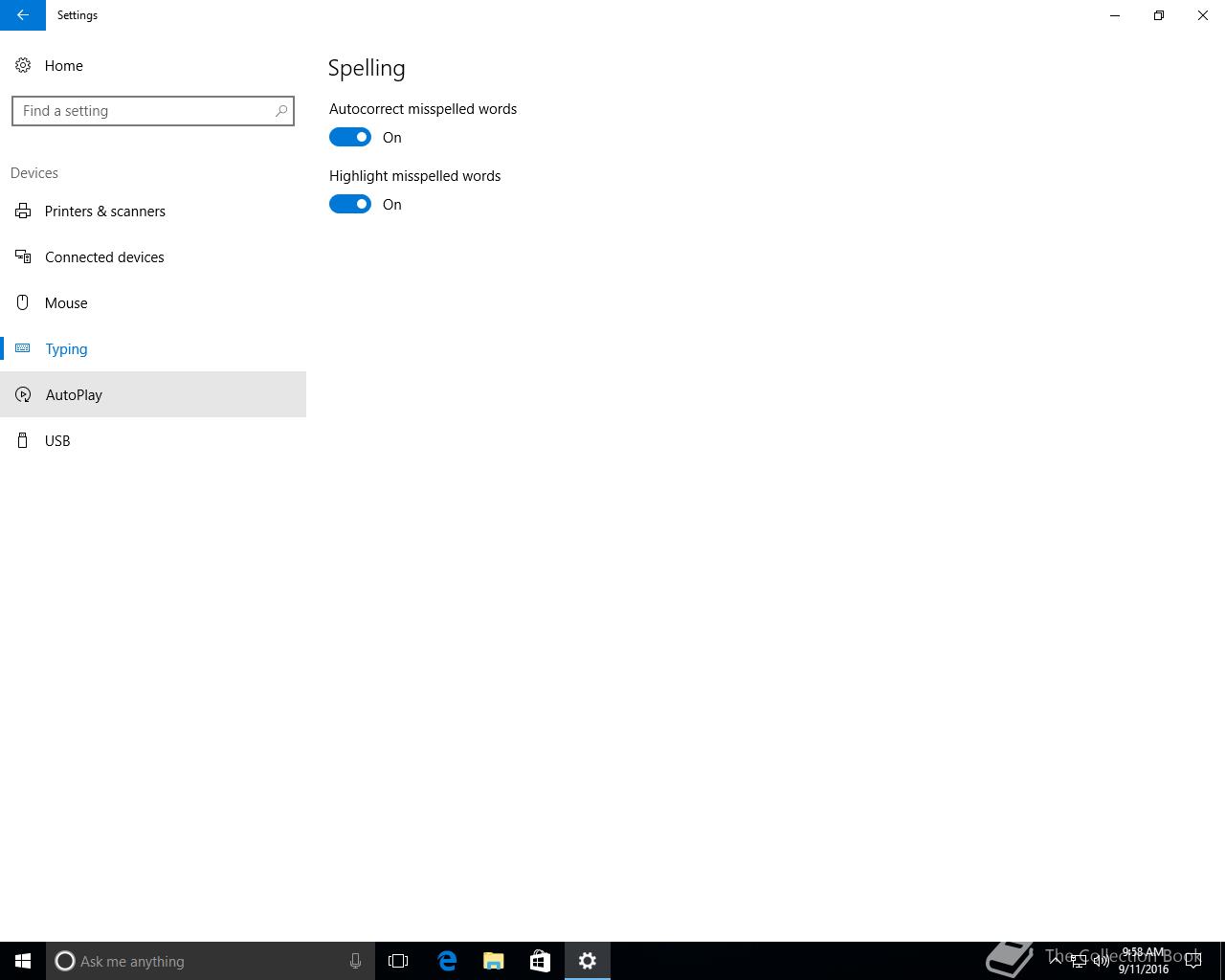This screenshot has height=980, width=1225.
Task: Click the Printers & scanners printer icon
Action: click(x=23, y=211)
